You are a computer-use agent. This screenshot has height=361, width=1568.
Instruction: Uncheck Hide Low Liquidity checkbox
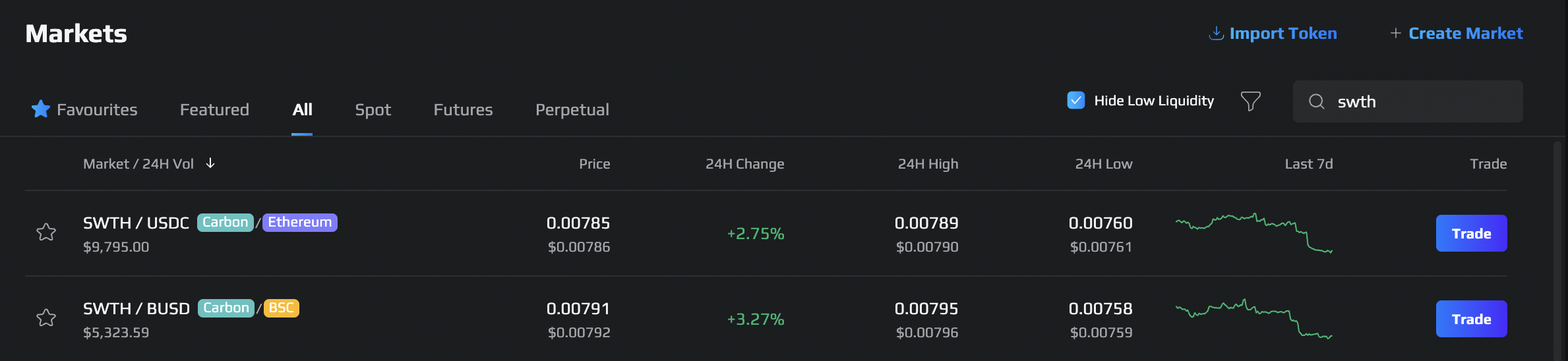tap(1076, 100)
